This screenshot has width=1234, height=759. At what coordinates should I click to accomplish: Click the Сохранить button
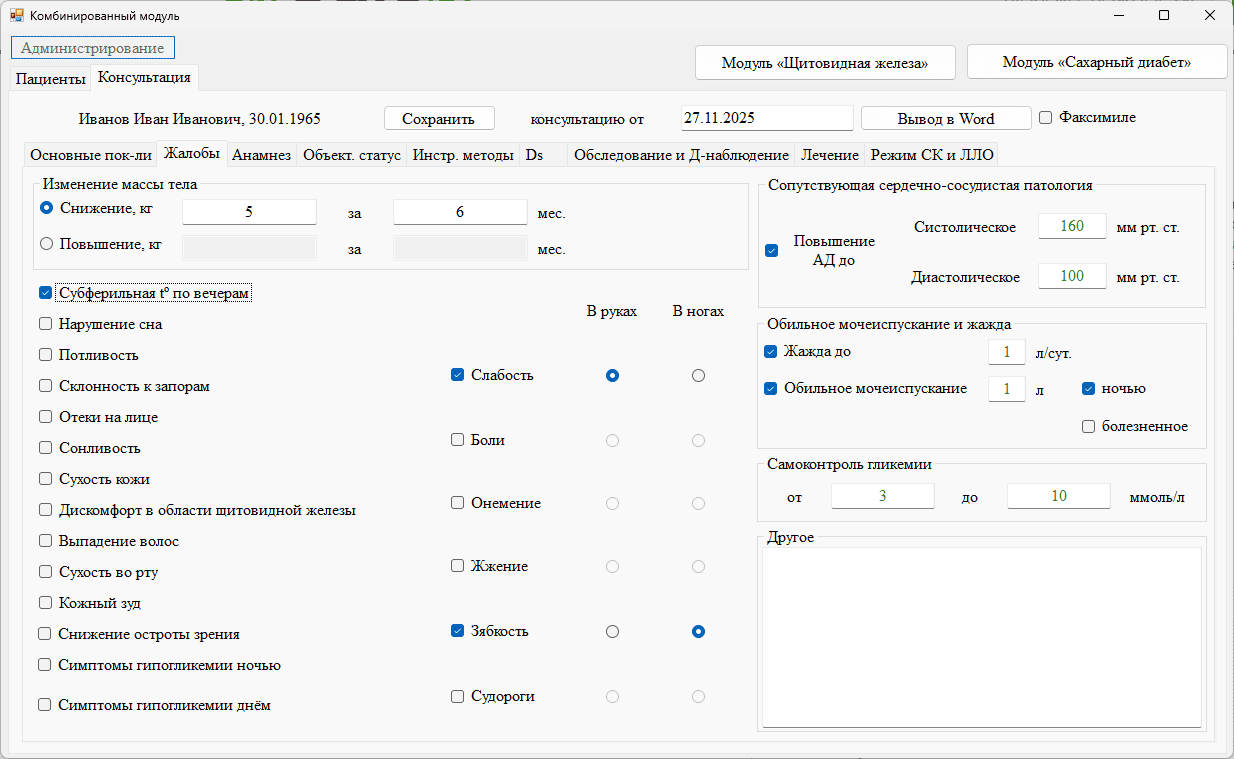(x=438, y=118)
